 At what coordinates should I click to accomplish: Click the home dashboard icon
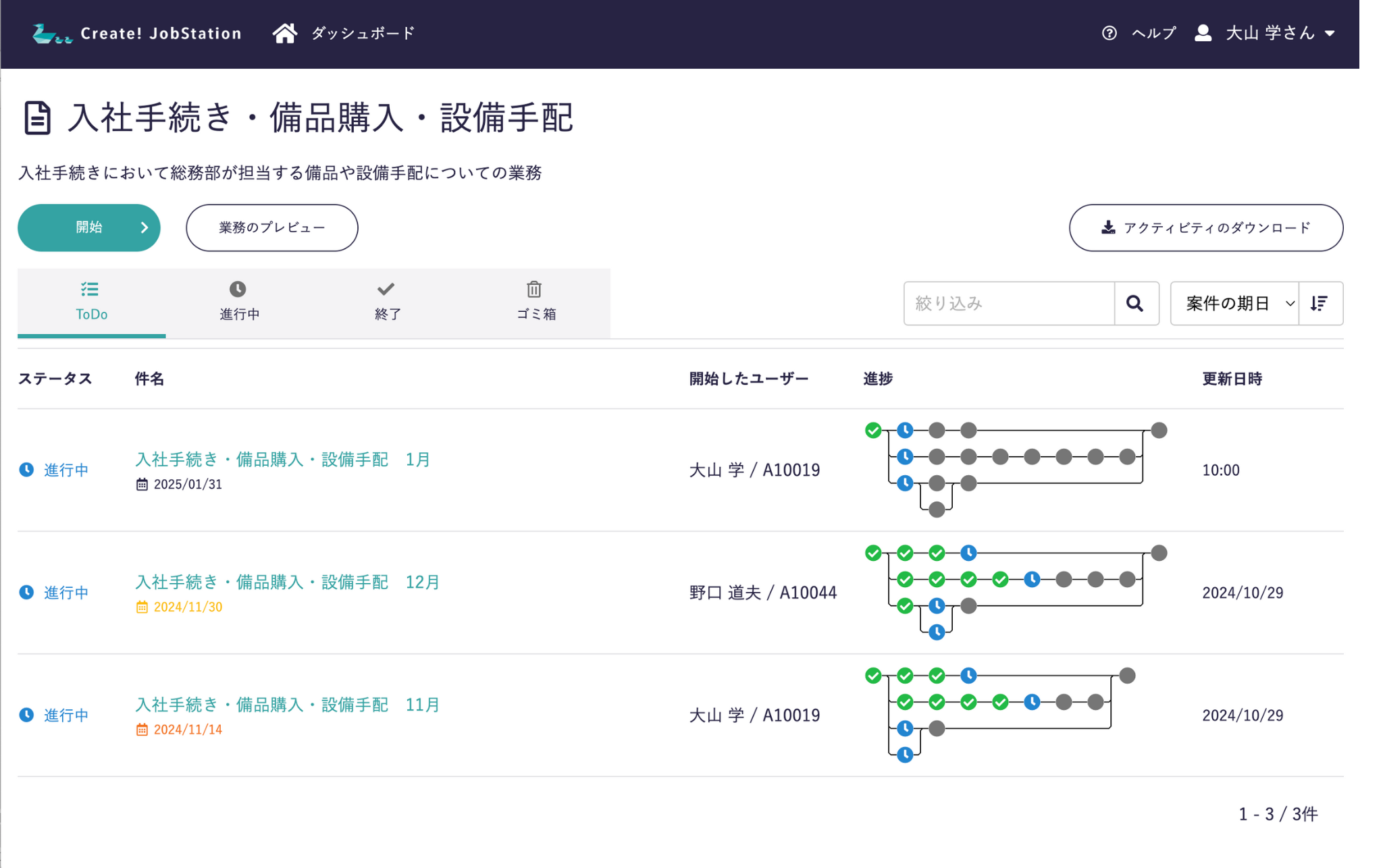click(x=284, y=33)
